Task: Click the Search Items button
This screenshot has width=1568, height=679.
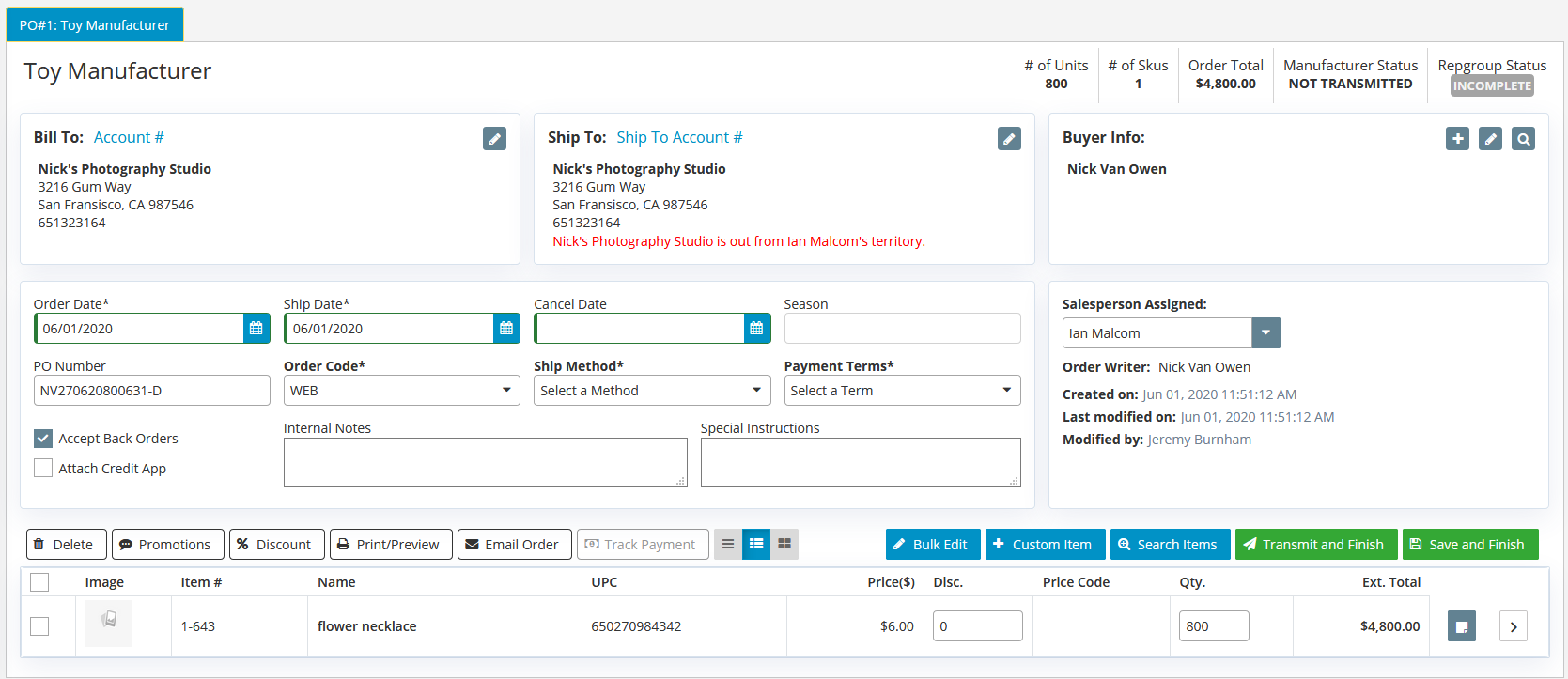Action: coord(1171,545)
